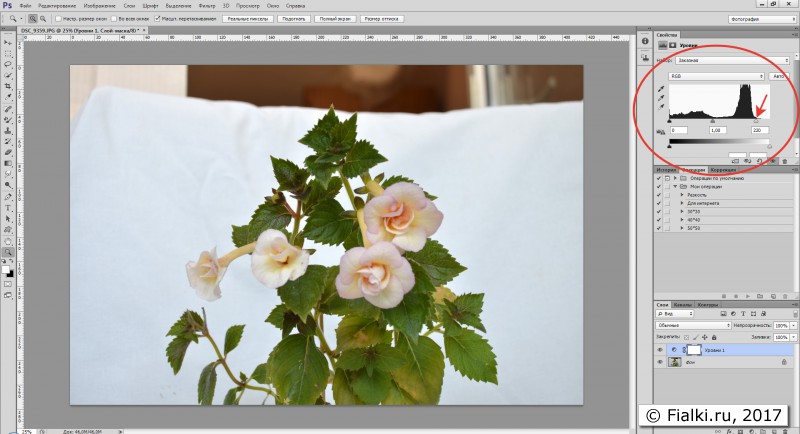
Task: Expand the 'Операции по умолчанию' action set
Action: pyautogui.click(x=676, y=178)
